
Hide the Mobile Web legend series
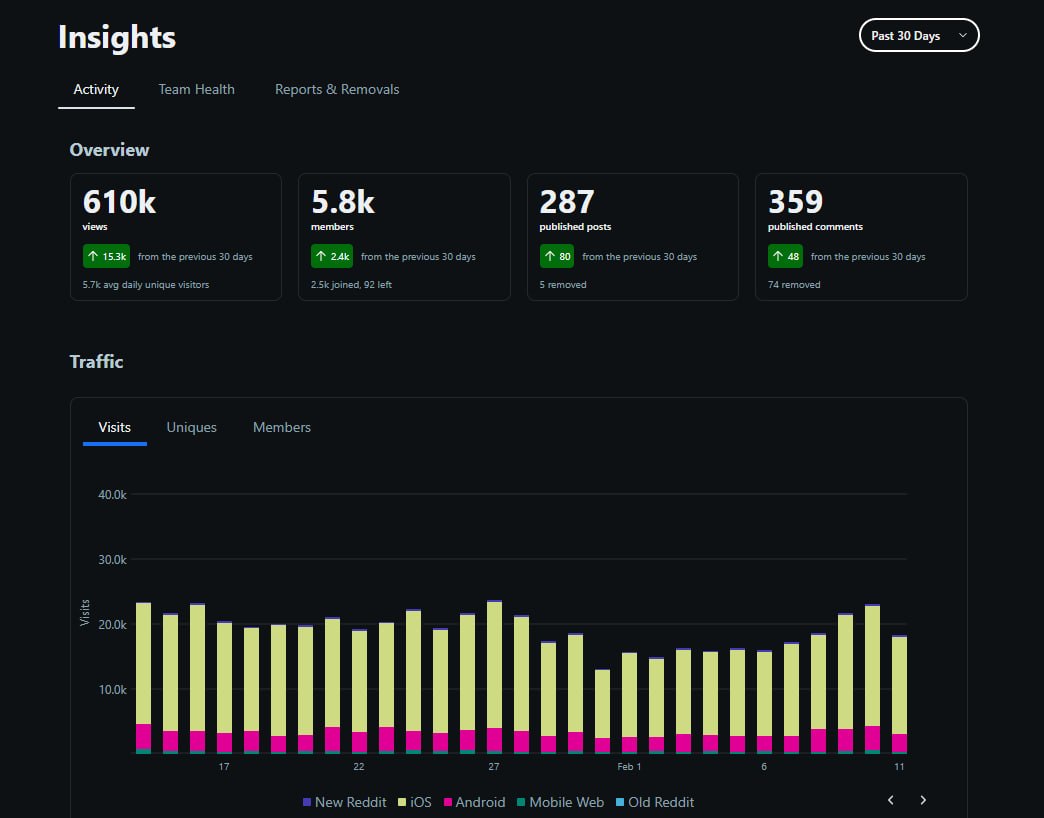click(x=559, y=802)
